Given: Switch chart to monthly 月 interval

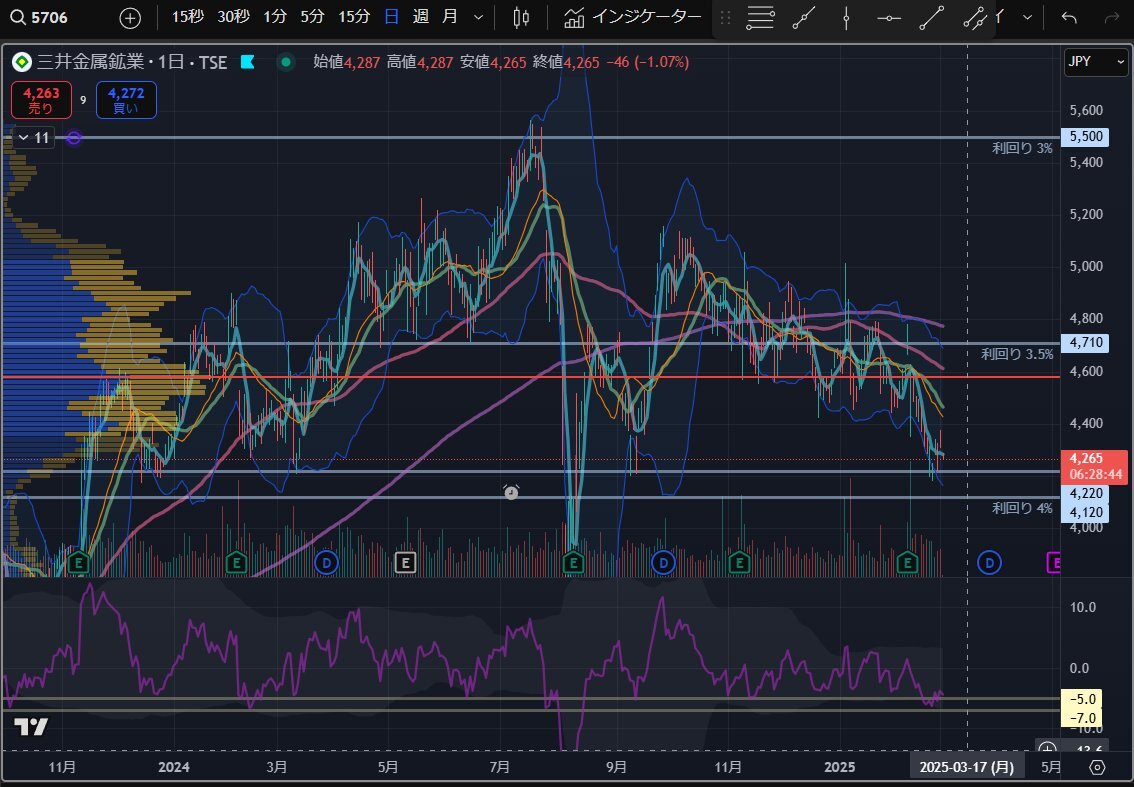Looking at the screenshot, I should pyautogui.click(x=450, y=17).
